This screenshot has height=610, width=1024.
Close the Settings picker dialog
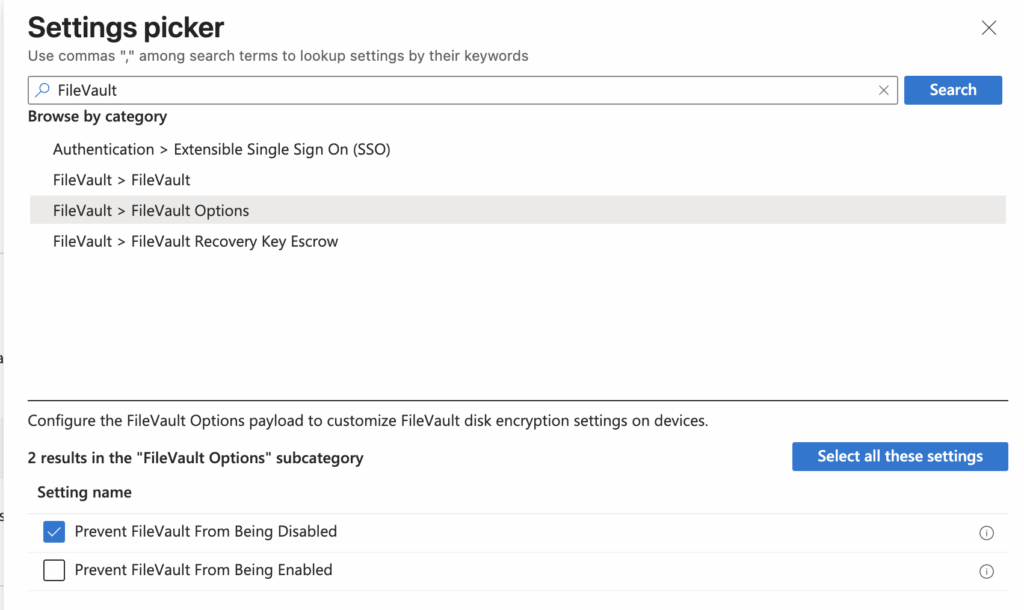pyautogui.click(x=989, y=27)
